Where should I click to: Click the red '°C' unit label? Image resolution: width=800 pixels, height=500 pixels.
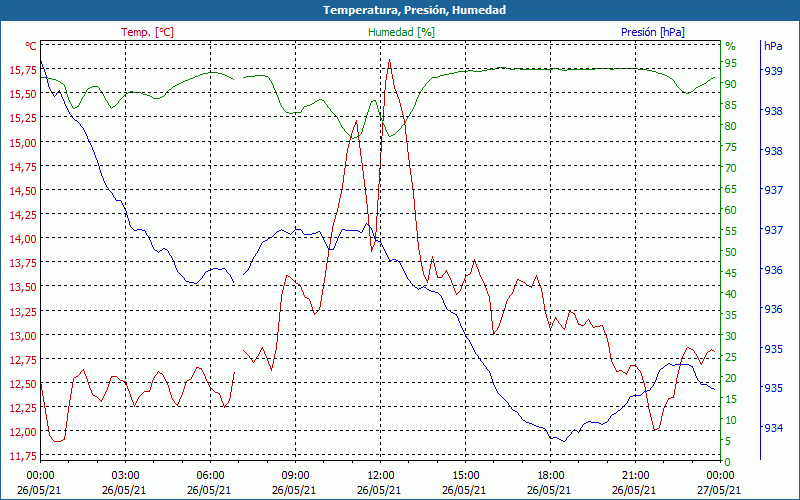pyautogui.click(x=31, y=46)
